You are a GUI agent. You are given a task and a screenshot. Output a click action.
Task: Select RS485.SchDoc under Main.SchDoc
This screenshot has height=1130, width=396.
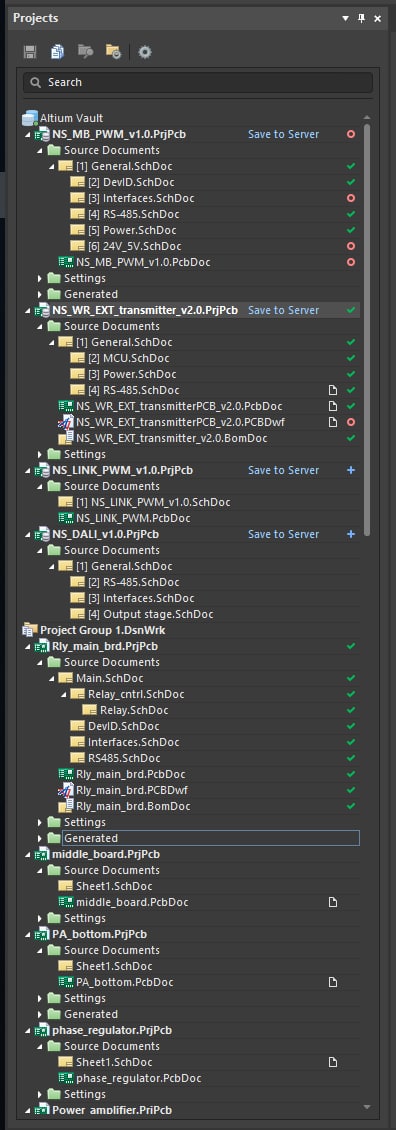pos(123,758)
